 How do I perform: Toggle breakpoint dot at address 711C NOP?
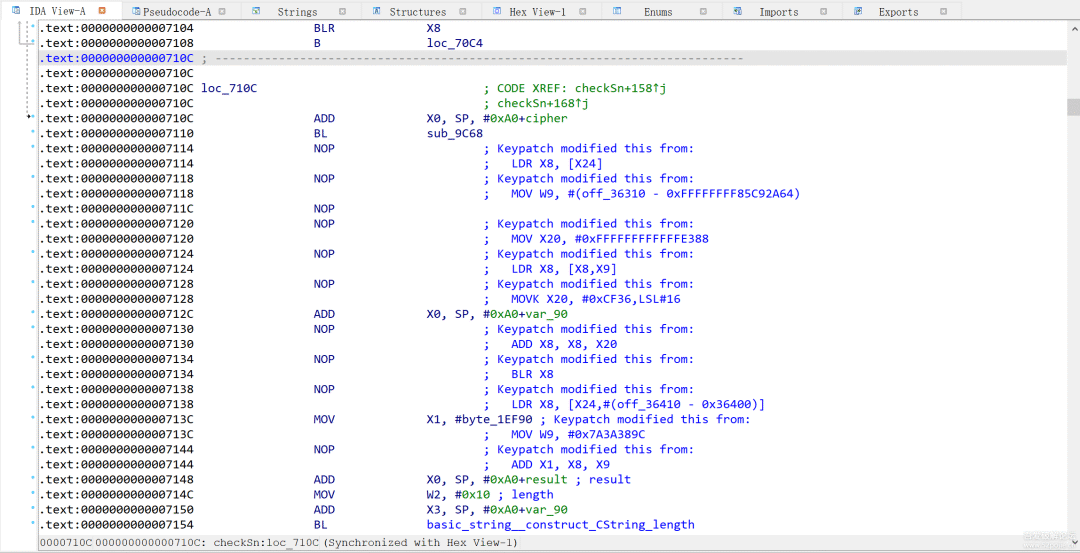point(33,208)
